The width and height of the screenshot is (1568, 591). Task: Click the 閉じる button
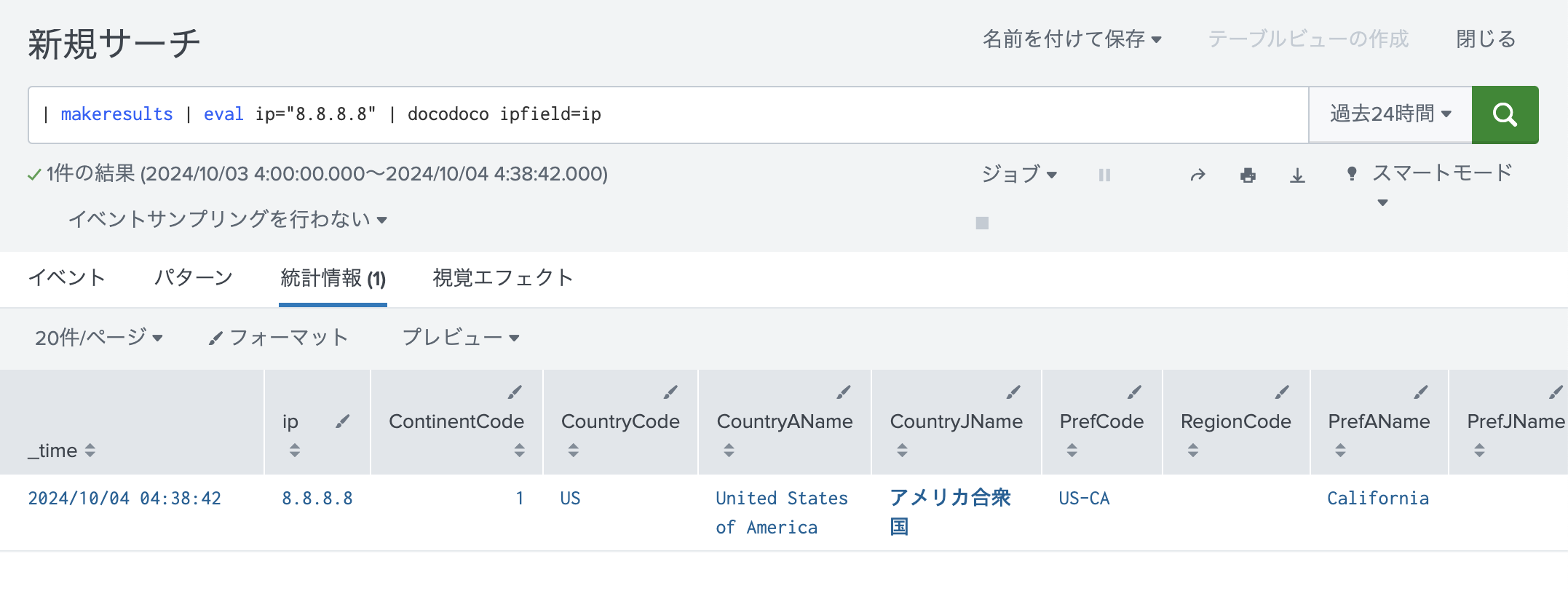click(x=1485, y=39)
